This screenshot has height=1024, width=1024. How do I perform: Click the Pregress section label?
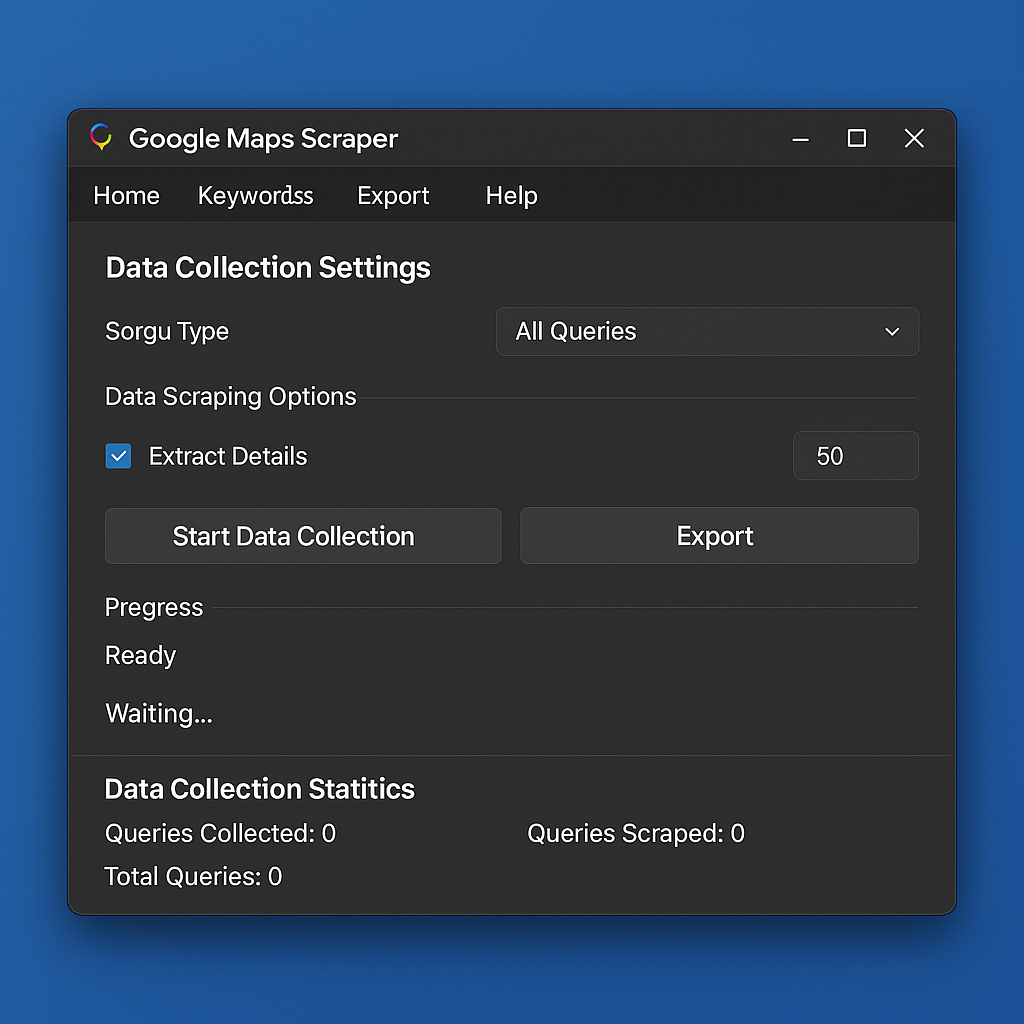[154, 607]
